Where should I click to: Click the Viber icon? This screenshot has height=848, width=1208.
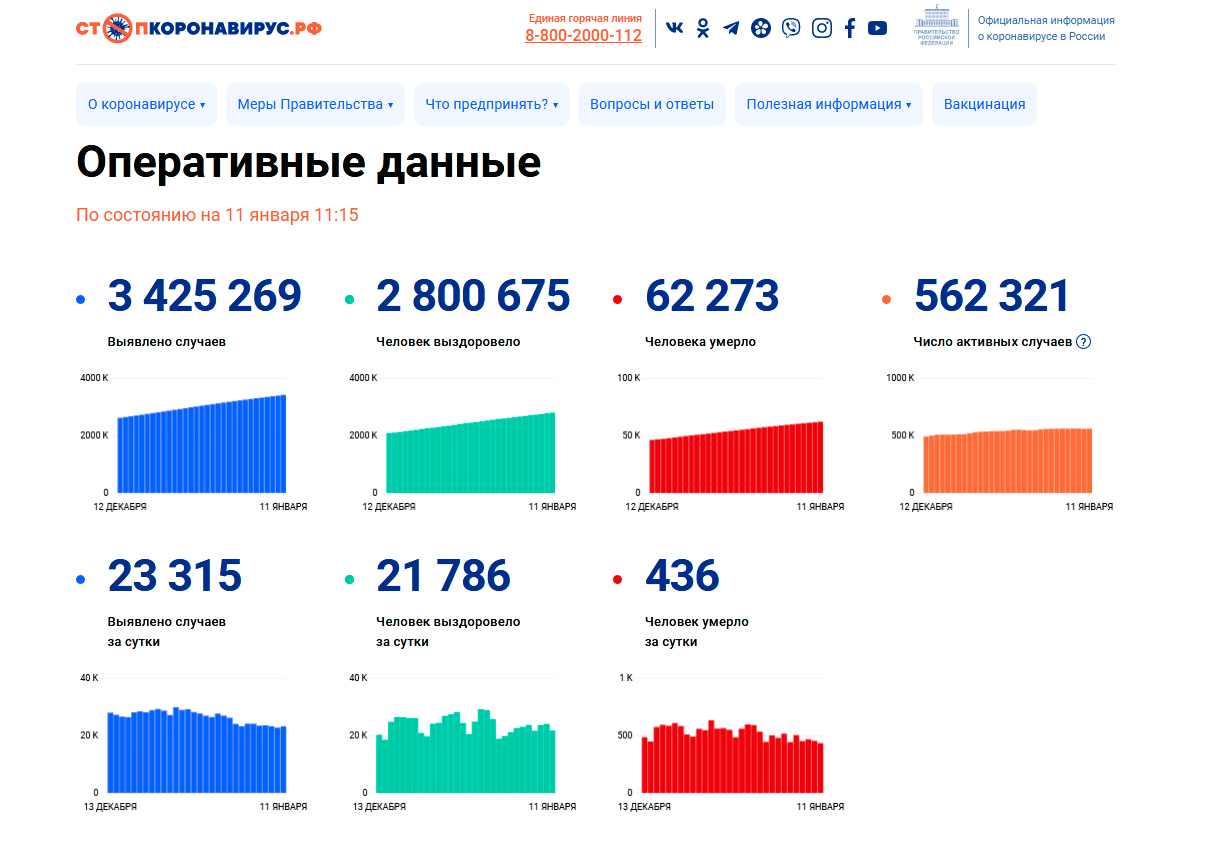tap(791, 28)
